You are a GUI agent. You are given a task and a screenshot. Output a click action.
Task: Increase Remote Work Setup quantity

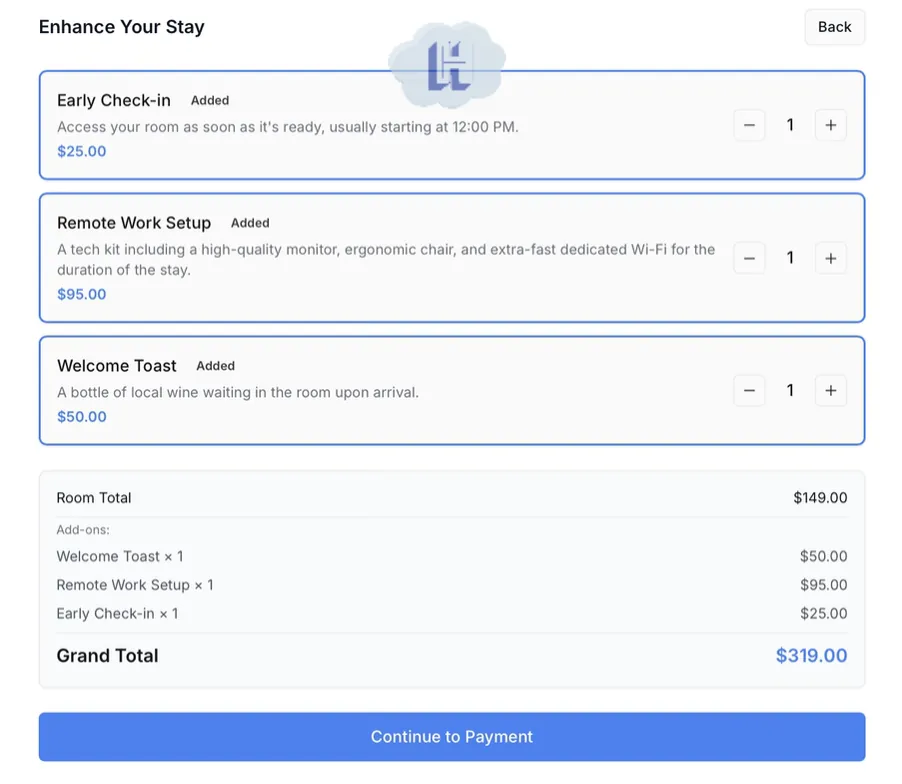pos(831,258)
